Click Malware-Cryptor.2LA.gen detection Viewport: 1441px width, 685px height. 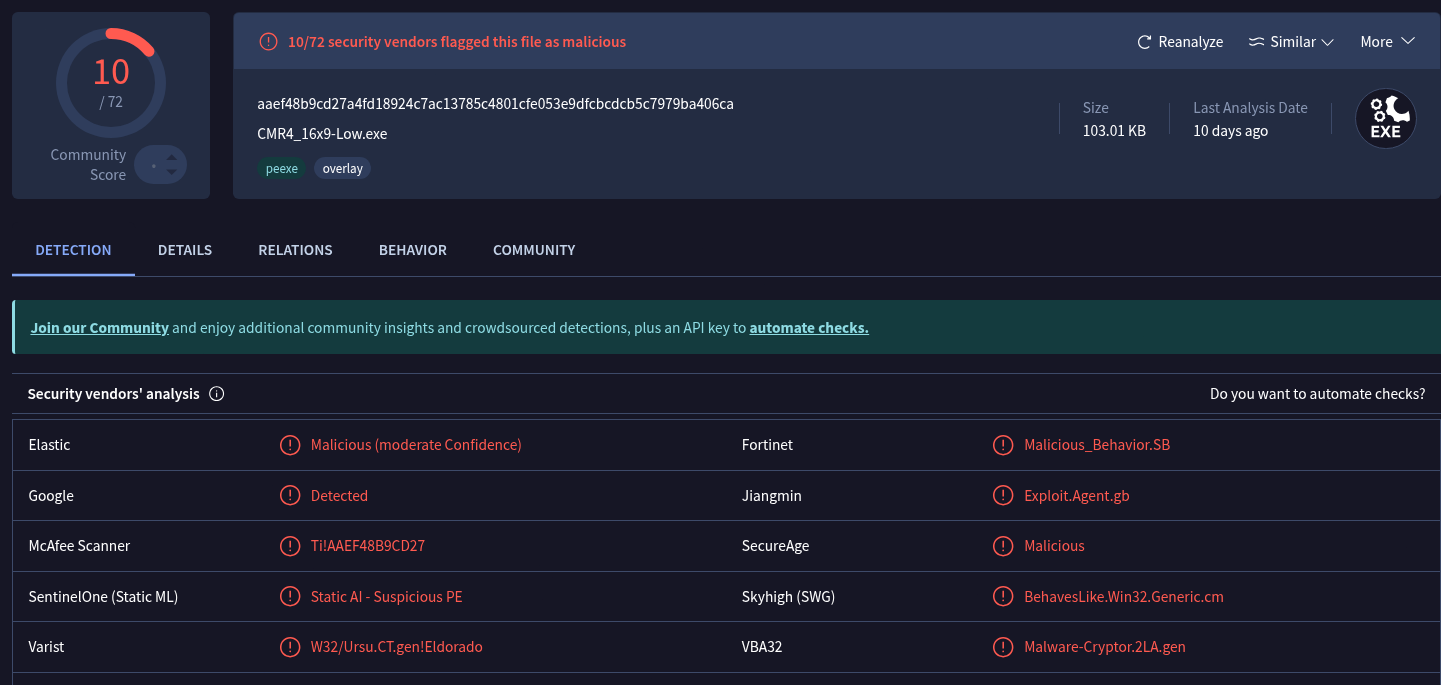(x=1105, y=647)
